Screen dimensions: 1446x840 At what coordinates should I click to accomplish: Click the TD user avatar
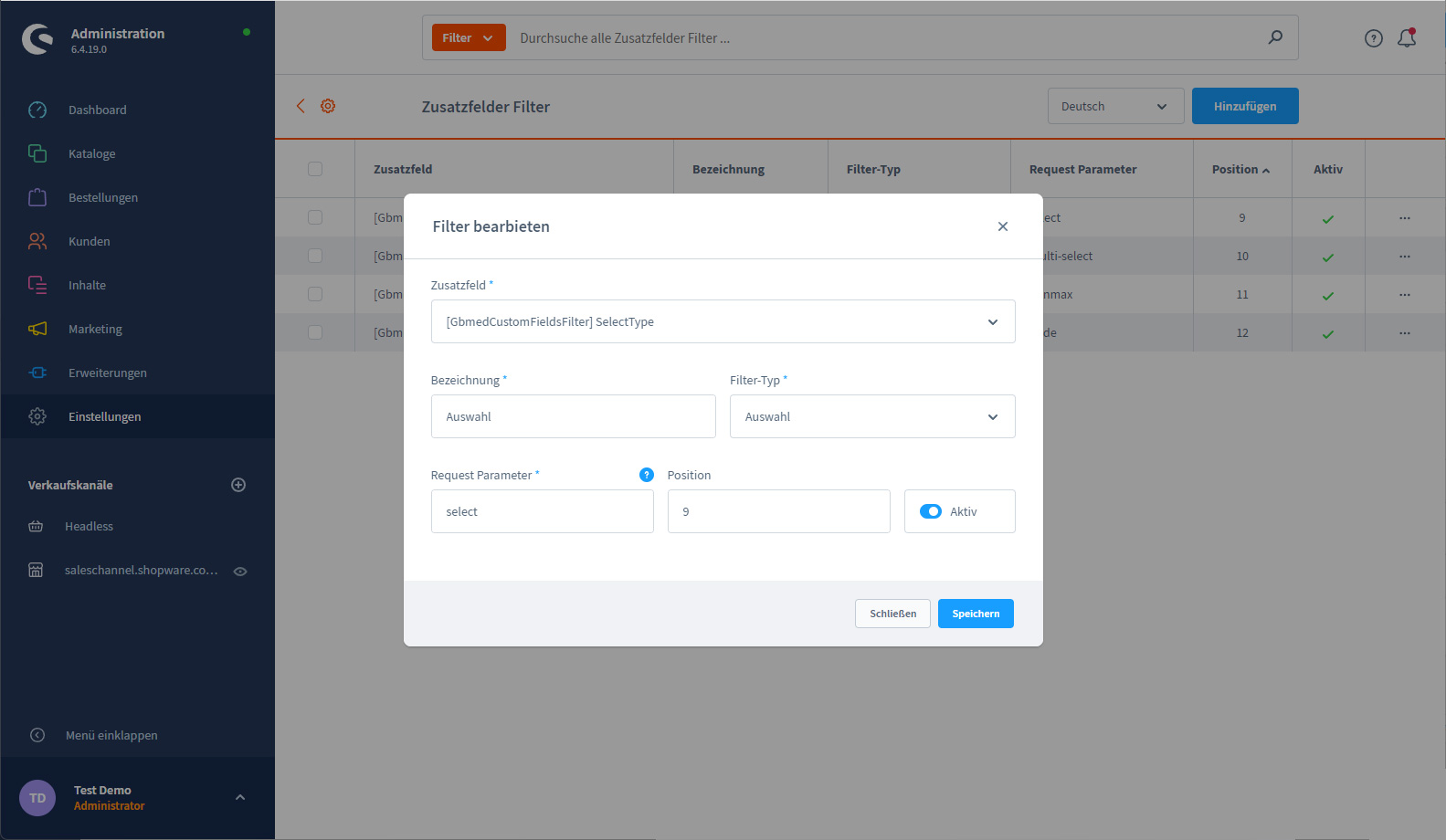tap(37, 798)
